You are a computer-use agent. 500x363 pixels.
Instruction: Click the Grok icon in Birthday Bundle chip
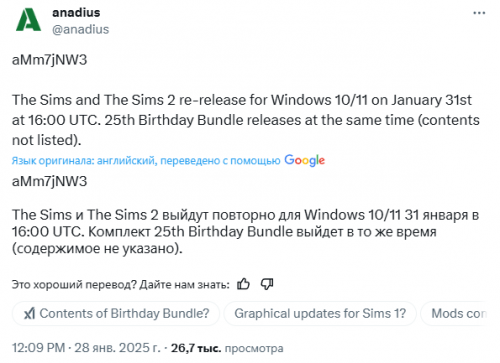[29, 314]
